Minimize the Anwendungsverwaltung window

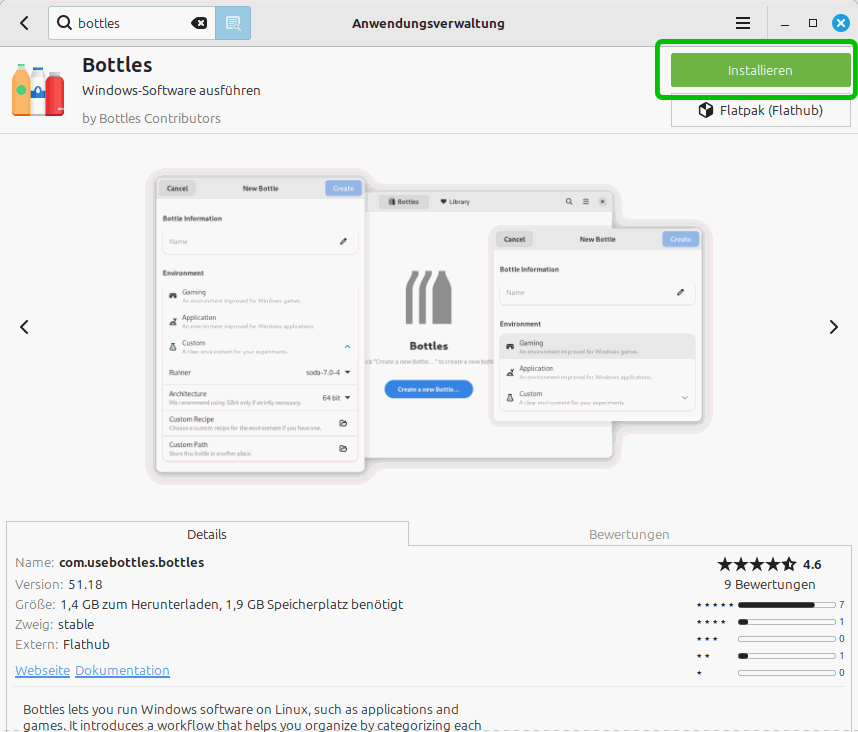(x=785, y=23)
